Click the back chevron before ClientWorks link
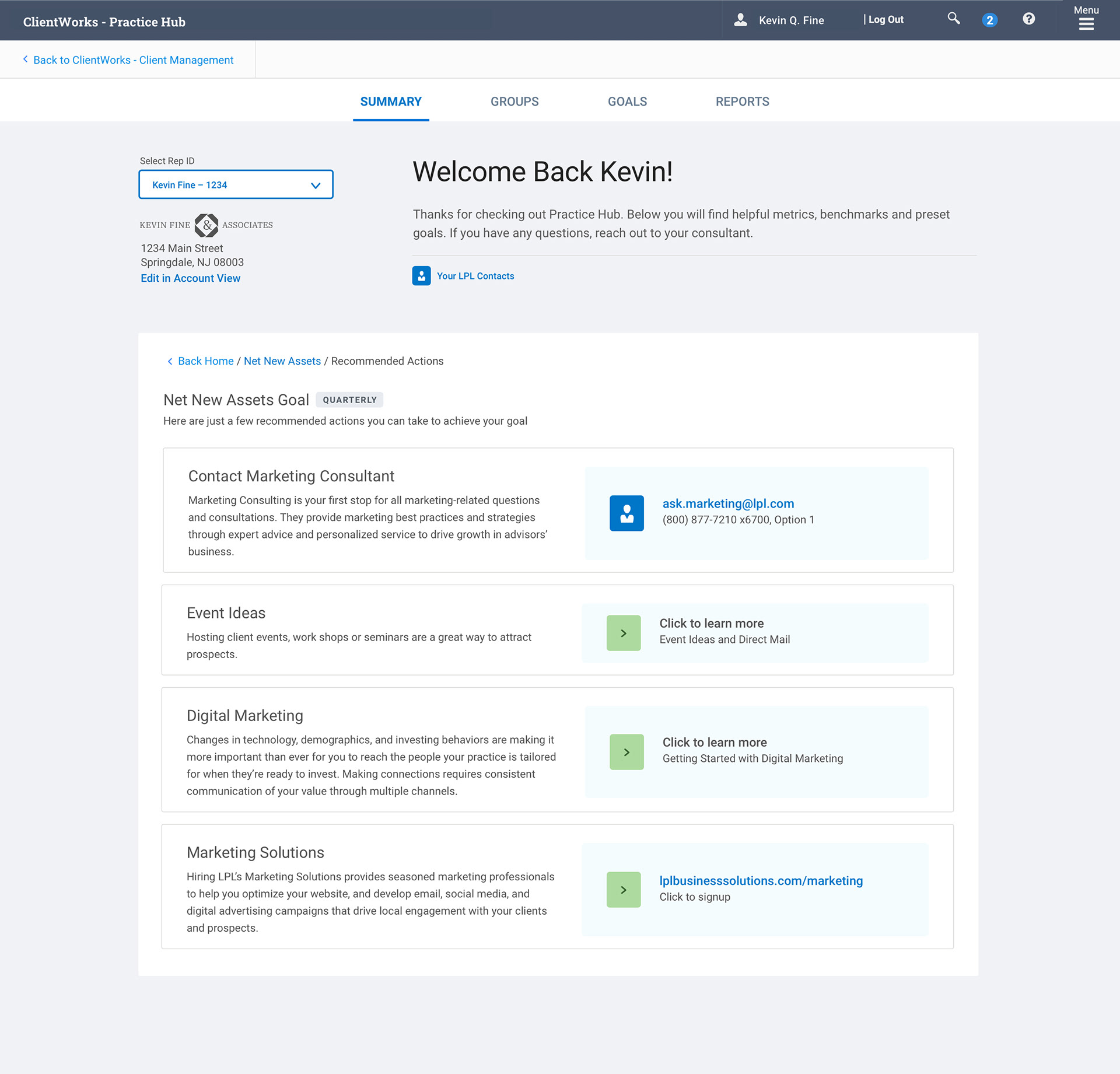Viewport: 1120px width, 1074px height. (26, 60)
